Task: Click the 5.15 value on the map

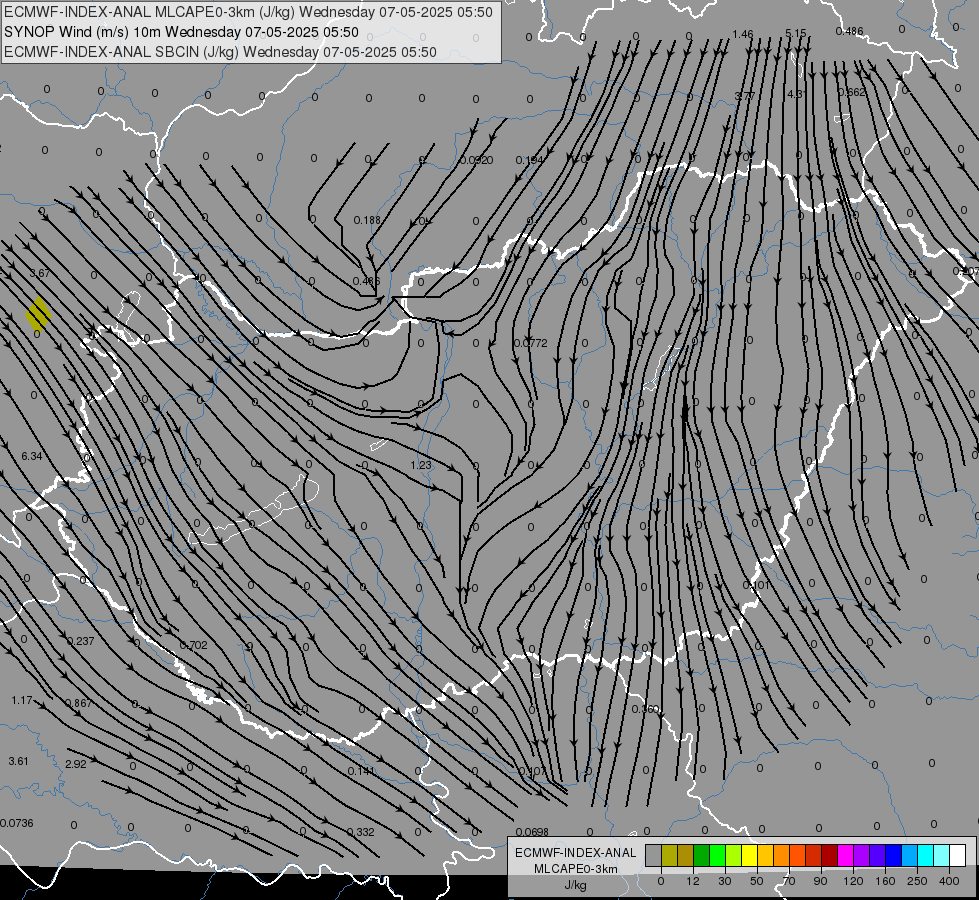Action: point(796,33)
